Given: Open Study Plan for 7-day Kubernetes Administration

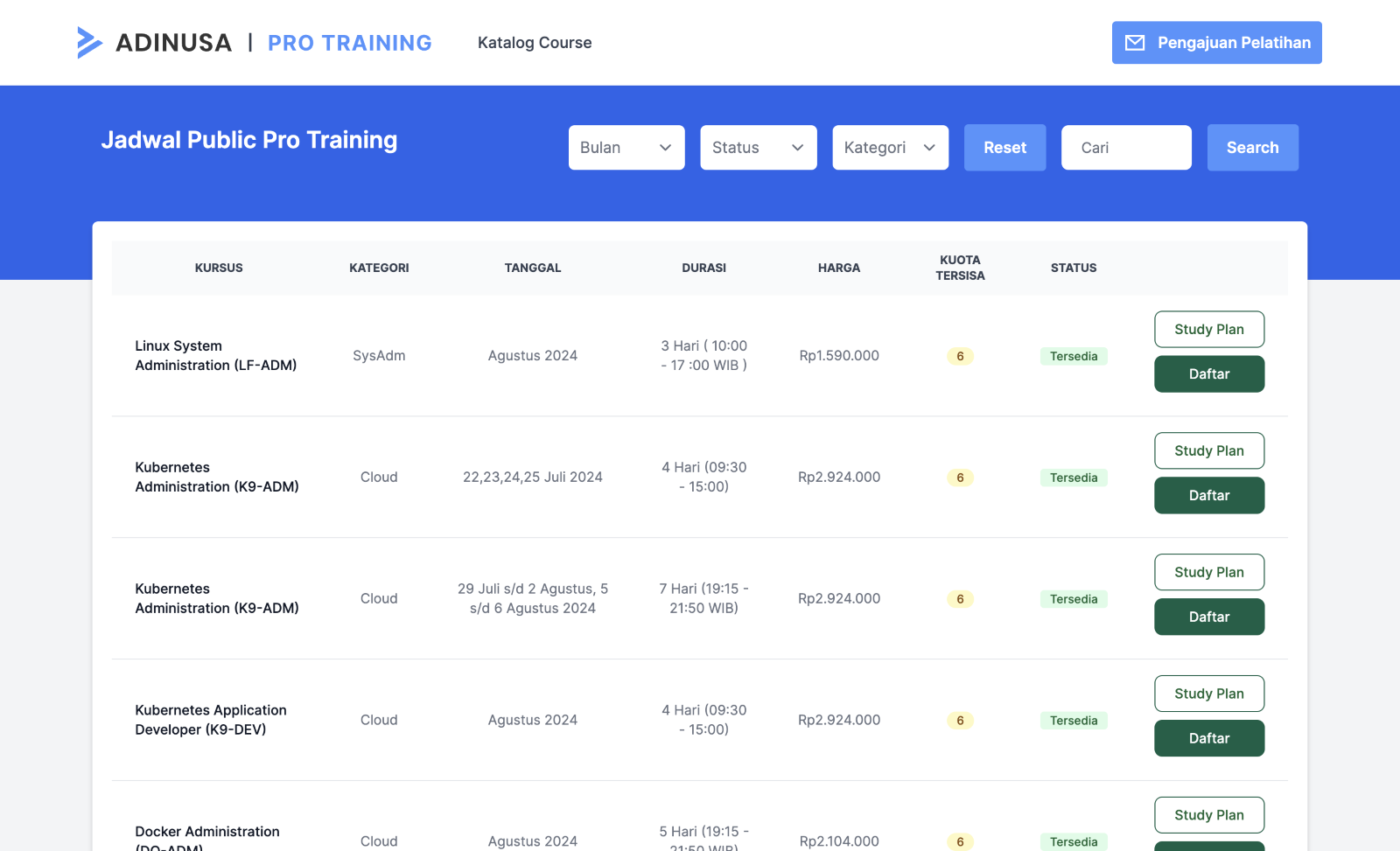Looking at the screenshot, I should (1208, 573).
